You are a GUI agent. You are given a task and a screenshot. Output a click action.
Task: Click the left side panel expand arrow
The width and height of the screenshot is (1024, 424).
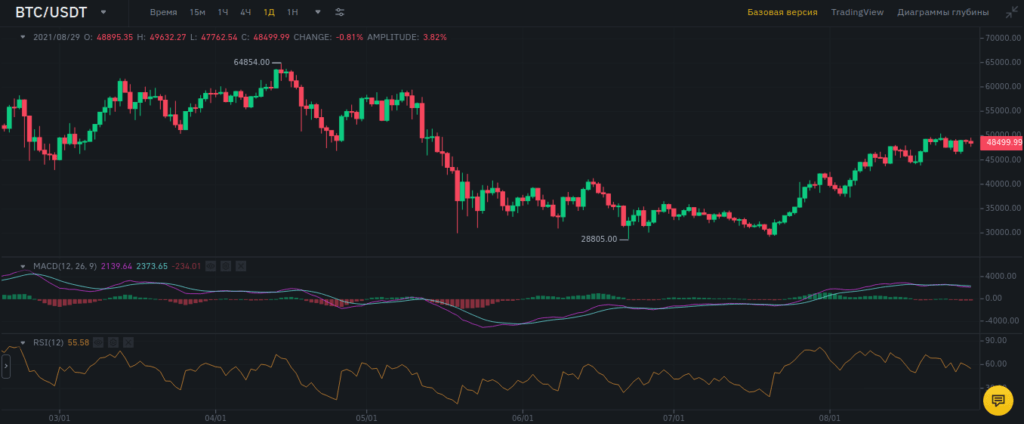click(6, 368)
